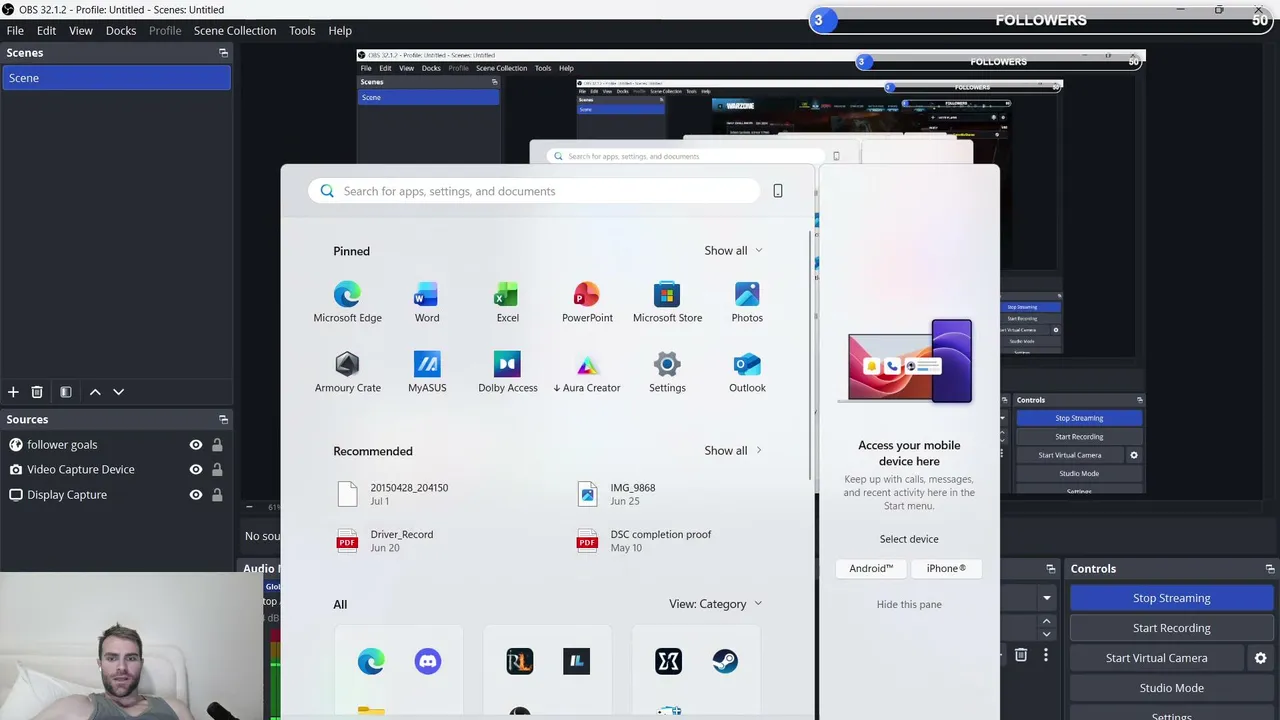Open Steam in the All category view
Viewport: 1280px width, 720px height.
click(x=725, y=661)
